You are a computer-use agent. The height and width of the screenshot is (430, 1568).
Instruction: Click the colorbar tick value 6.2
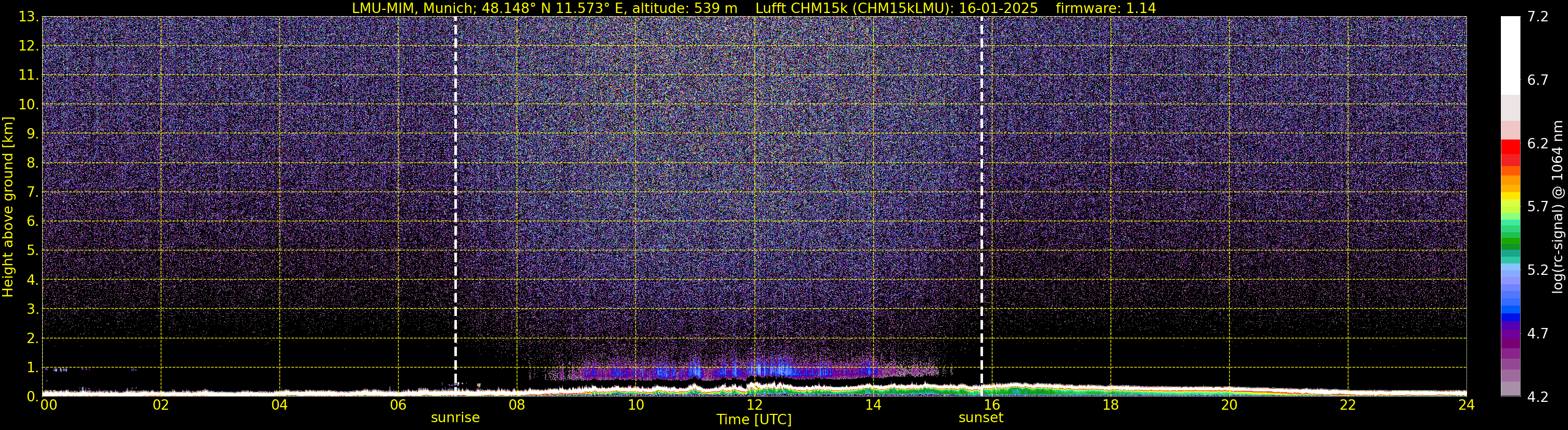[1538, 143]
